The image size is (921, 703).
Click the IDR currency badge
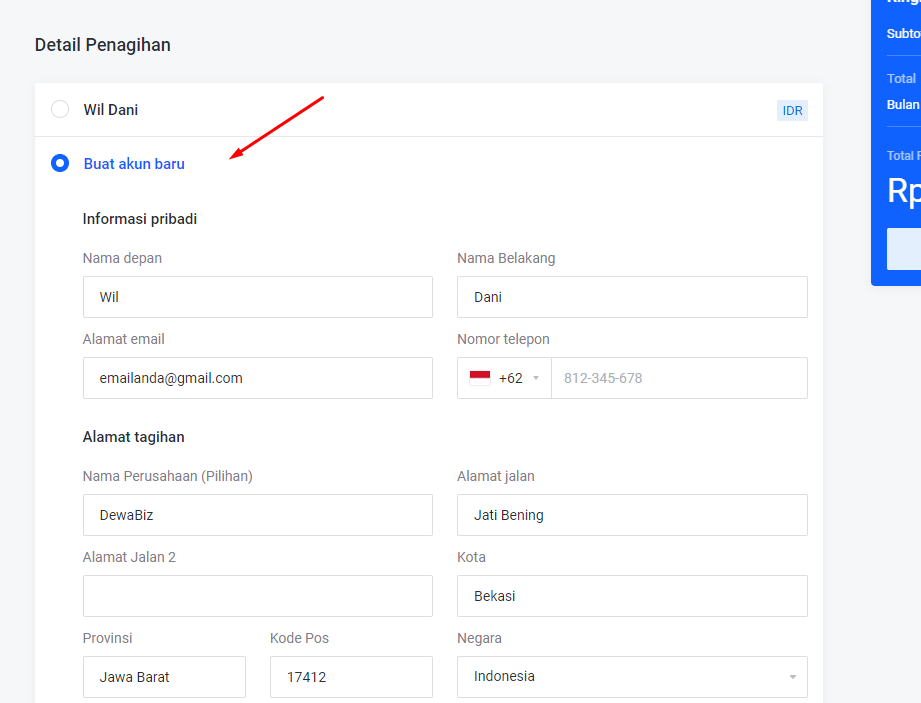point(792,110)
